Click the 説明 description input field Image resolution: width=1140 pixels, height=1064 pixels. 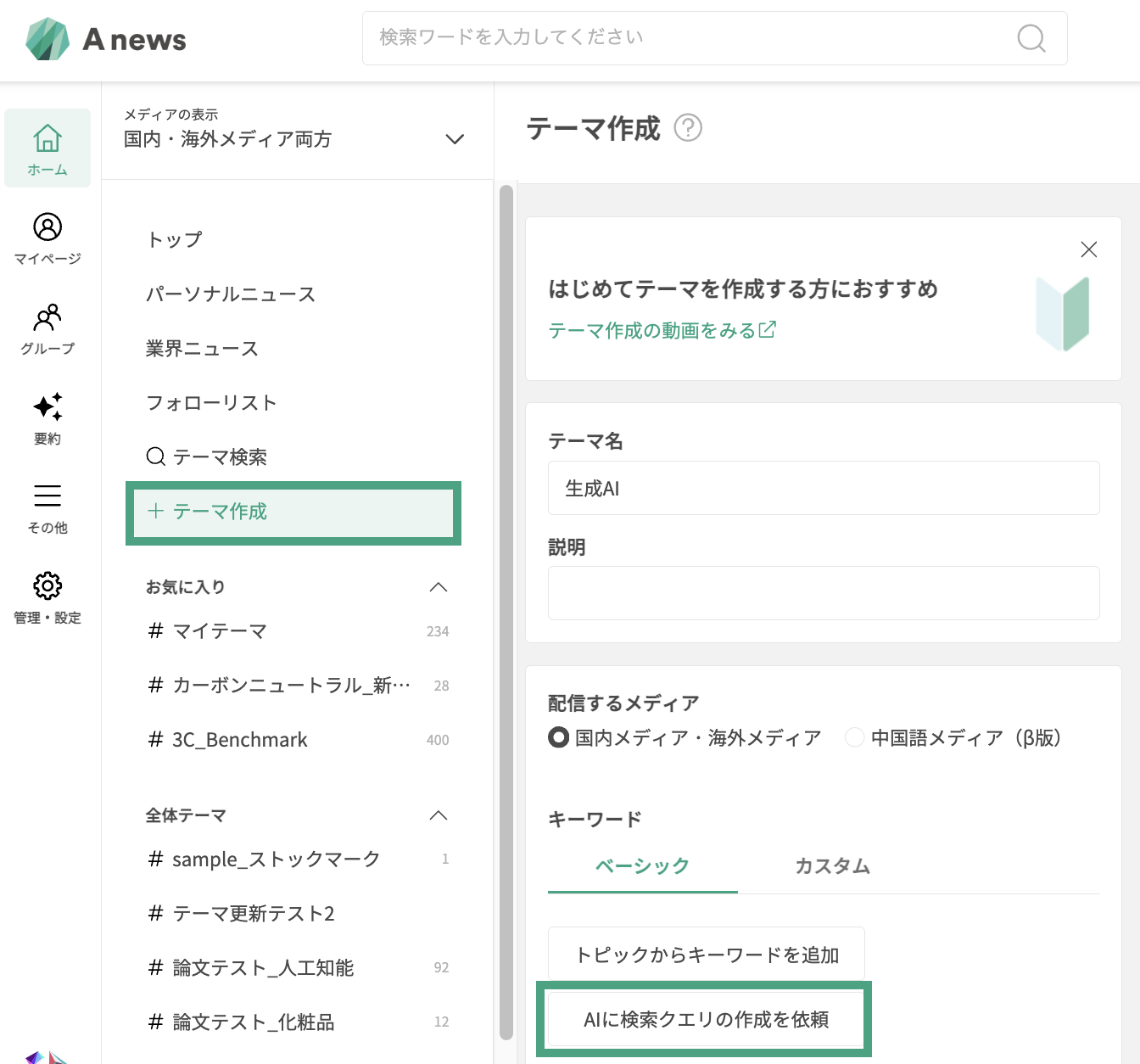tap(824, 593)
